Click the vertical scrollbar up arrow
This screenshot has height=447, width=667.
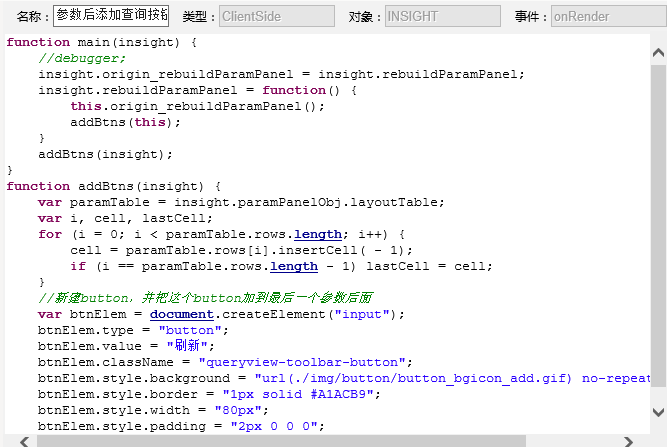click(x=658, y=53)
